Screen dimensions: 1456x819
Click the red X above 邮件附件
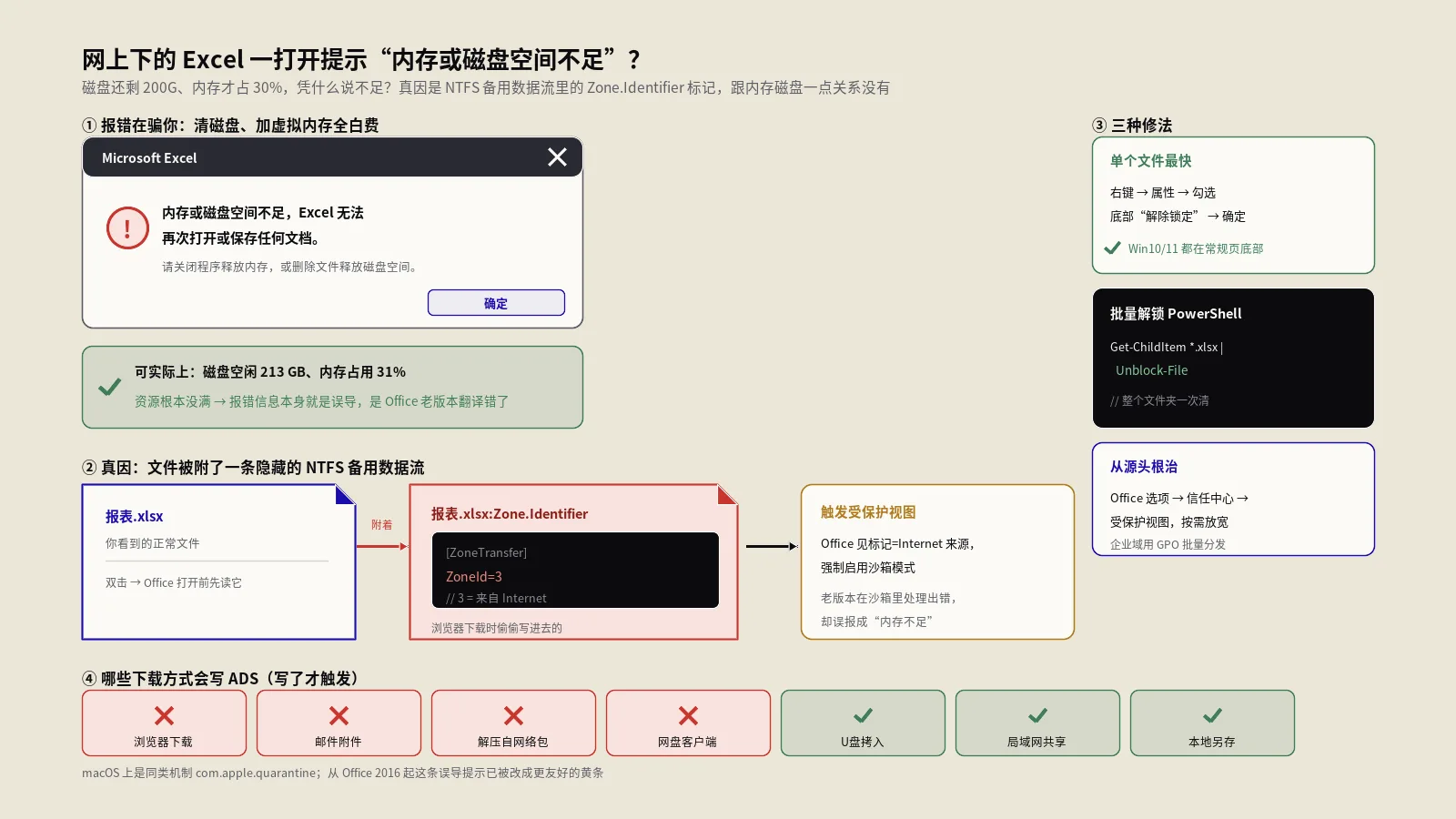coord(339,716)
